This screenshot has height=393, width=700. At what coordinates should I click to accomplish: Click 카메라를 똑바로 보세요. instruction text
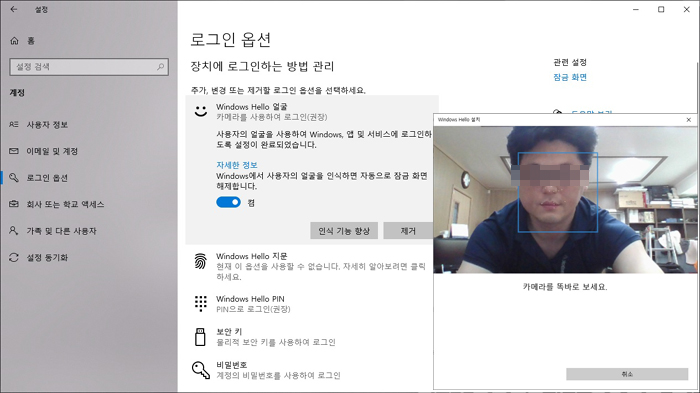tap(565, 287)
